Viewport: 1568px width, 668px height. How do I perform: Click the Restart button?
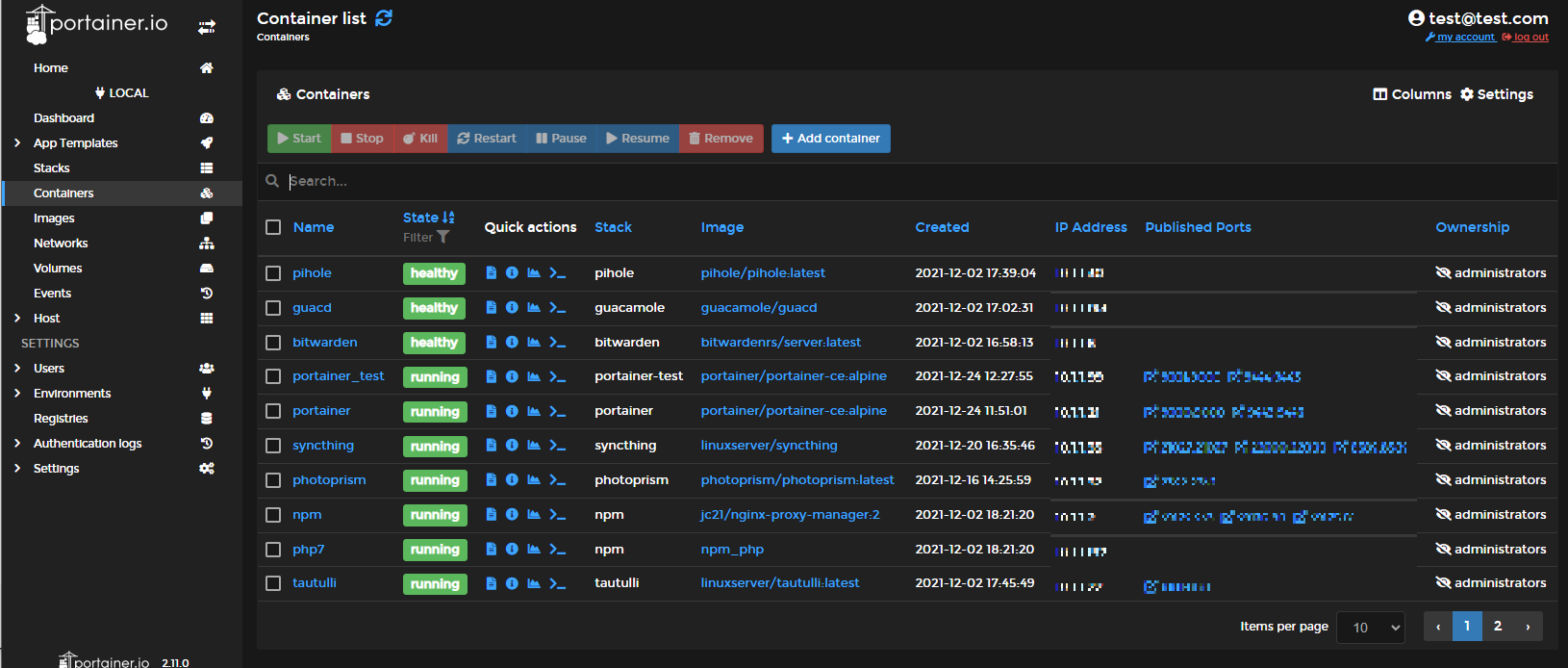pos(487,139)
